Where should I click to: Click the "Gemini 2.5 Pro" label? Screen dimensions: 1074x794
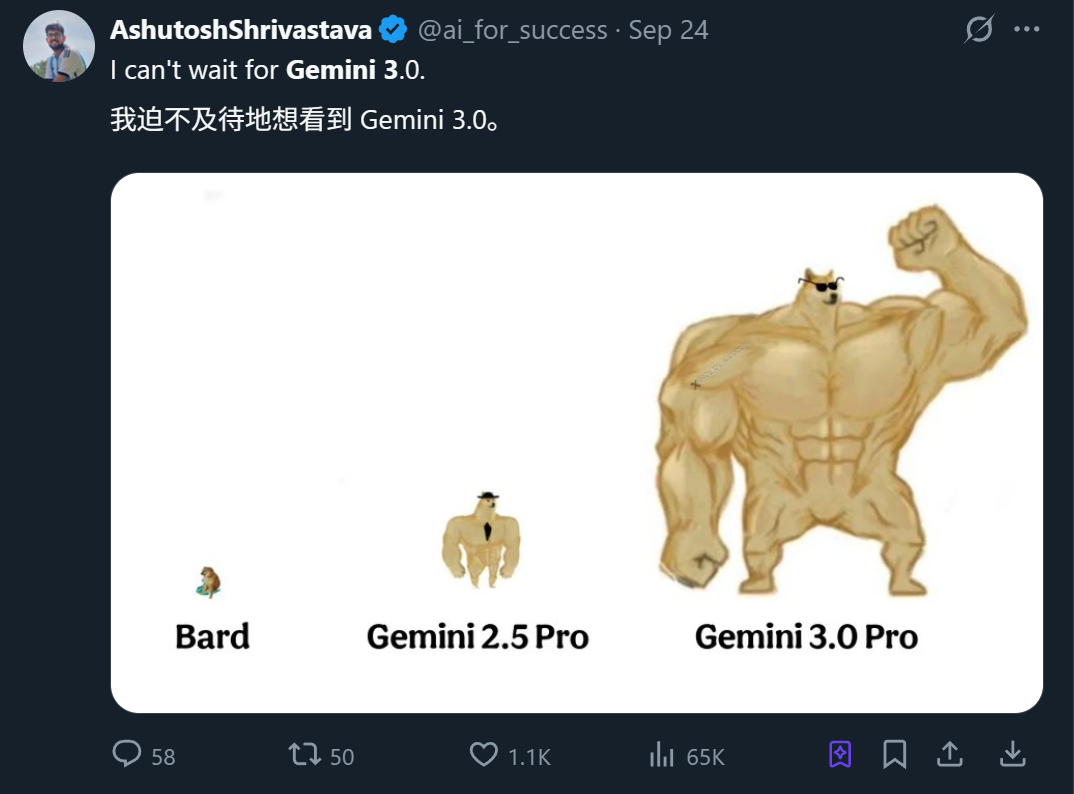pos(477,636)
